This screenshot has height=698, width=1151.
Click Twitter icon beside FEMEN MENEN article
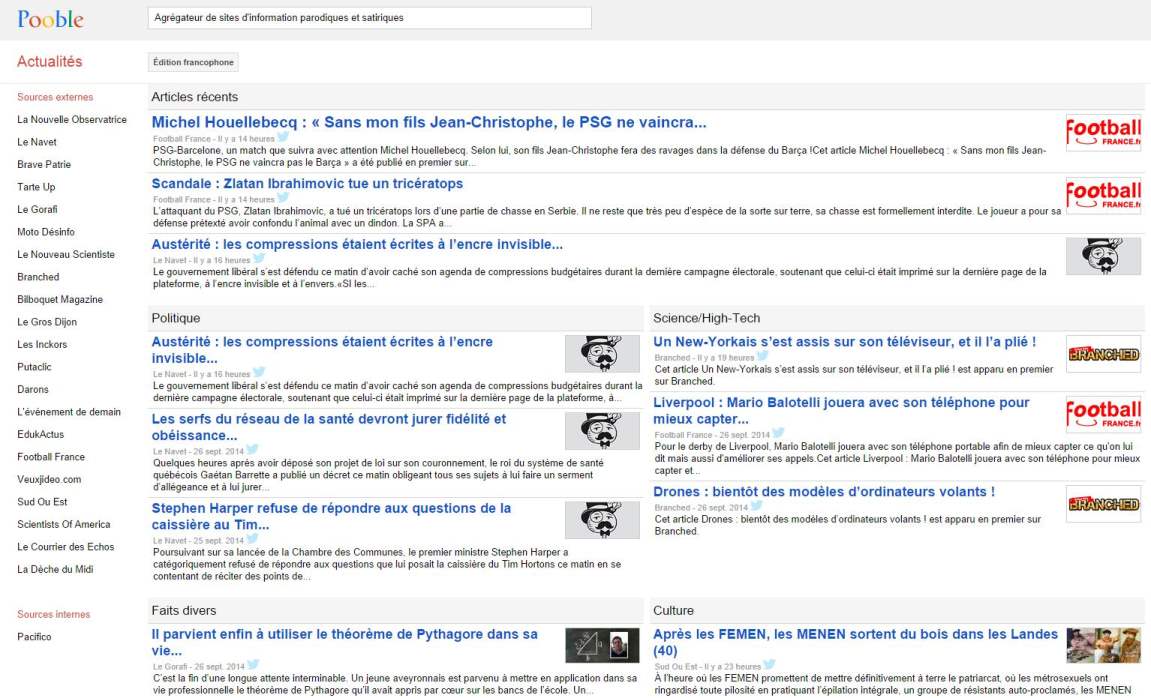[769, 665]
